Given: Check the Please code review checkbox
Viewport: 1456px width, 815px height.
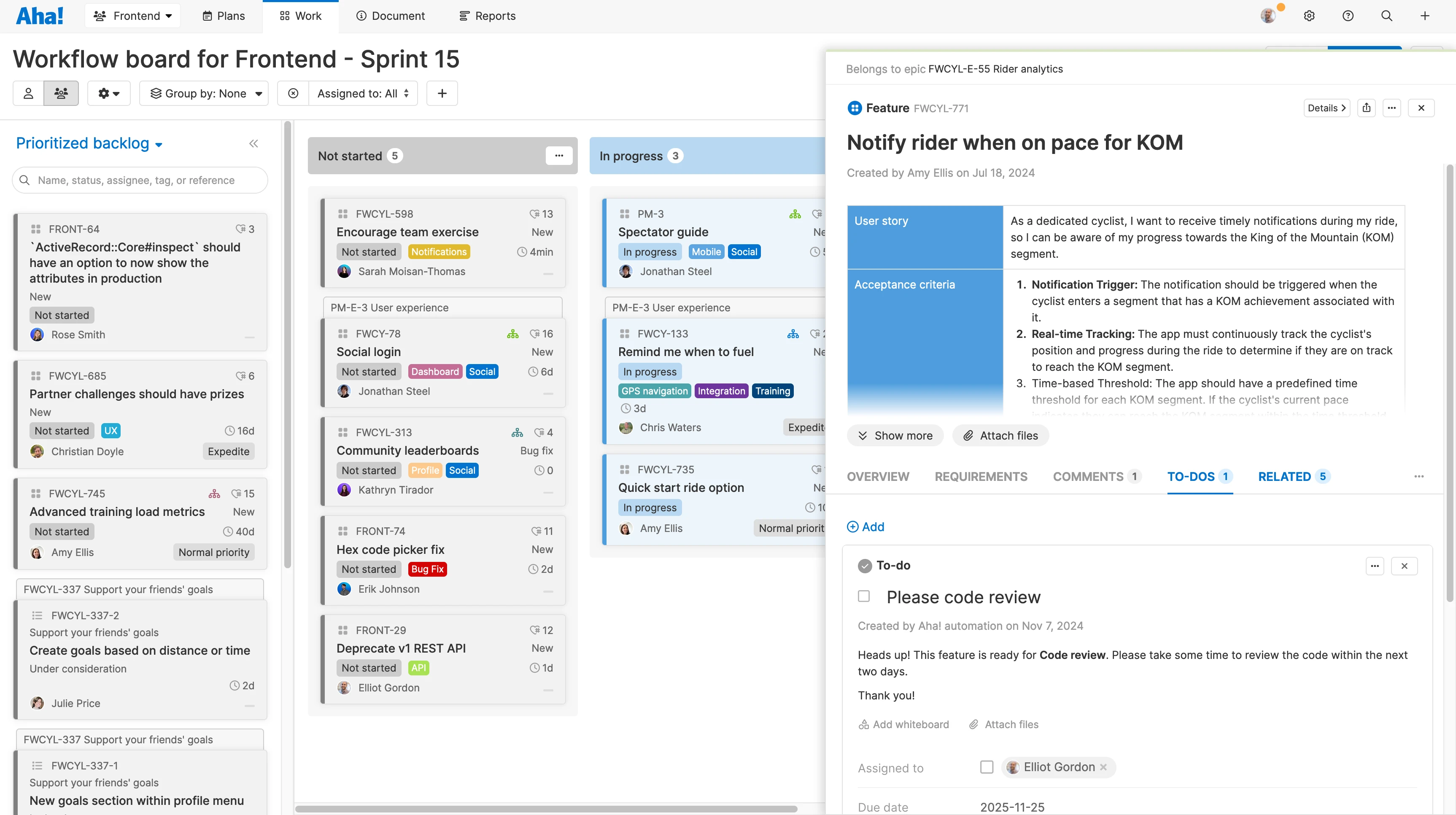Looking at the screenshot, I should (863, 596).
